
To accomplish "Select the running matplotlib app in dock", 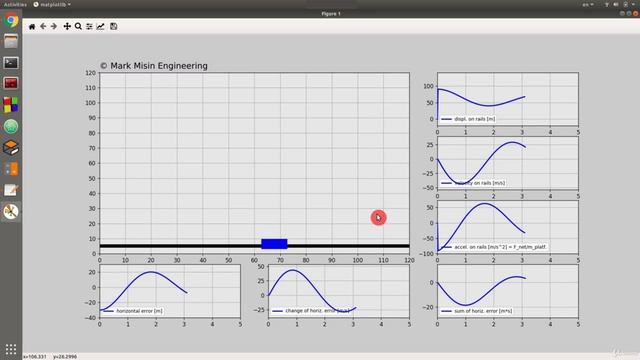I will (11, 211).
